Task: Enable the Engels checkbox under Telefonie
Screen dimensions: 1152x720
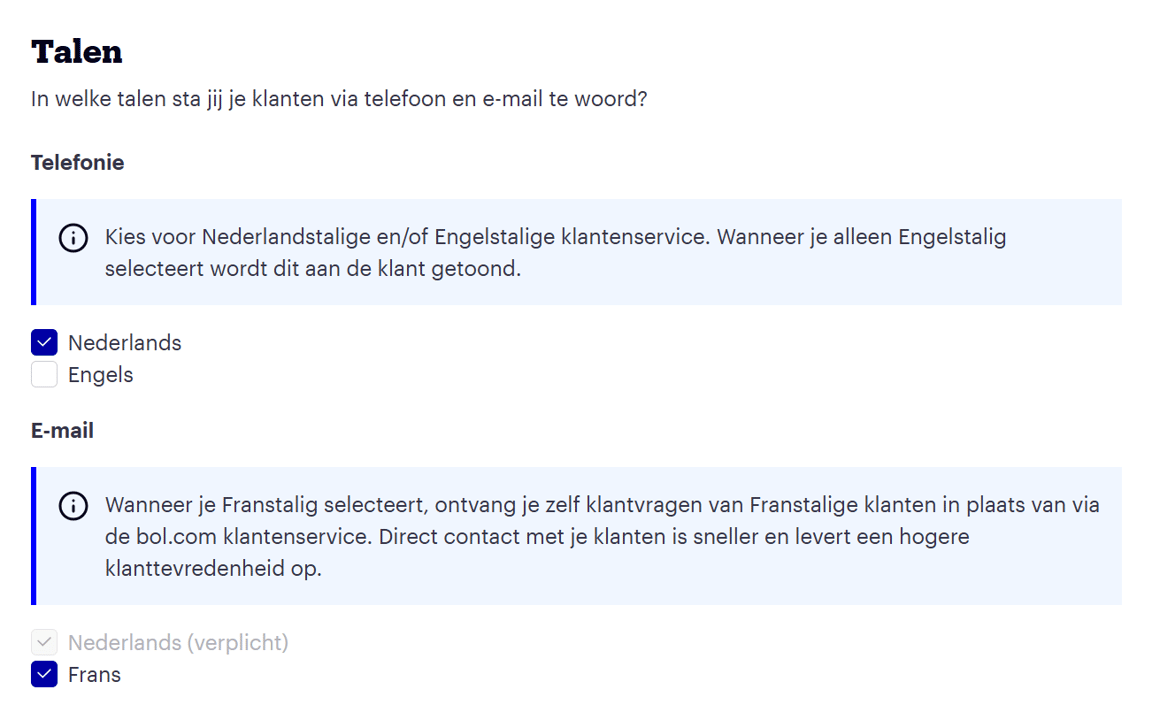Action: pyautogui.click(x=43, y=374)
